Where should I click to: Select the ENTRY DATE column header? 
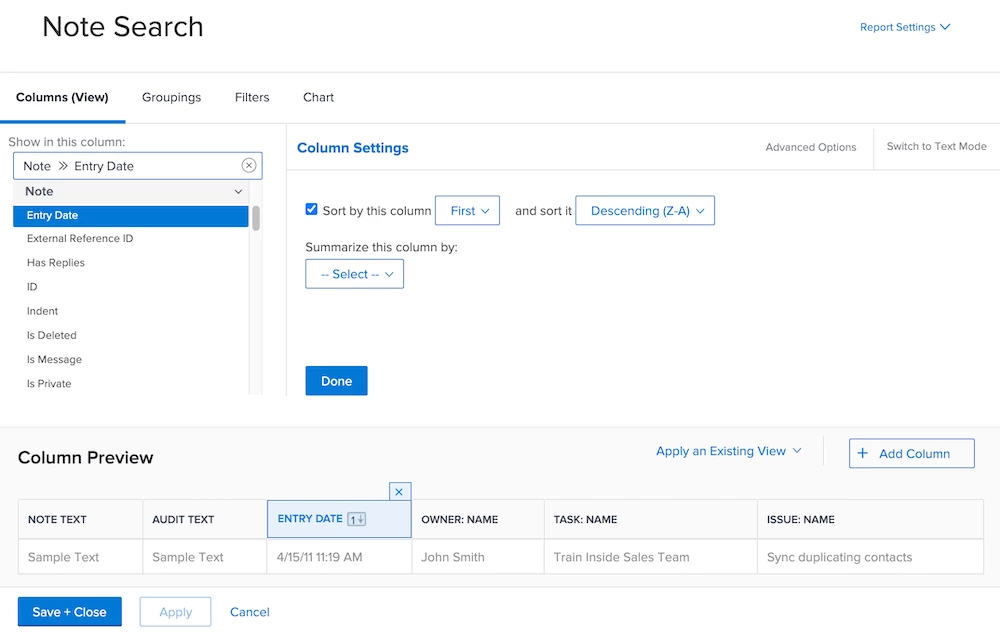click(339, 519)
